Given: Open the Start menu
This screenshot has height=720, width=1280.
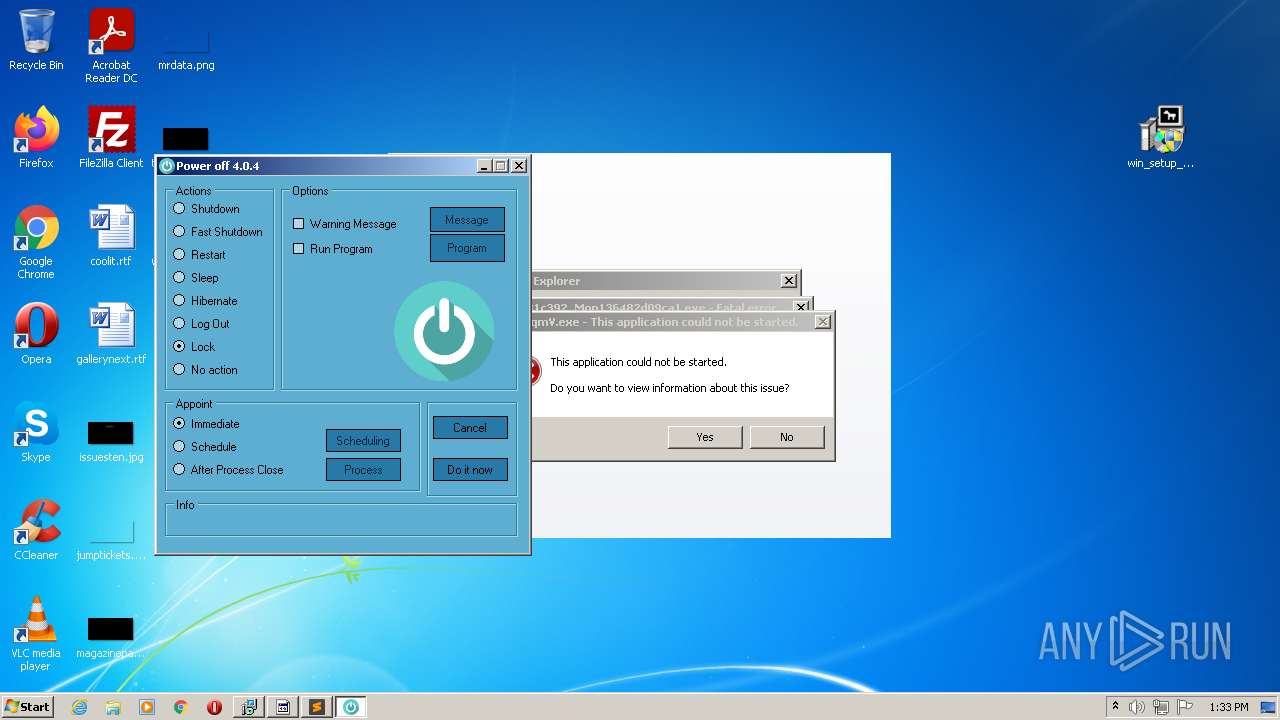Looking at the screenshot, I should pos(28,707).
